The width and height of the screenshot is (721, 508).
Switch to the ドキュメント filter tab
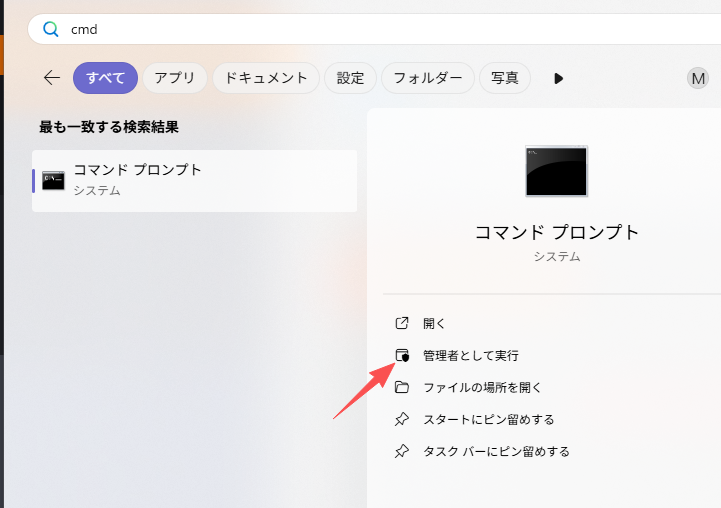(266, 78)
